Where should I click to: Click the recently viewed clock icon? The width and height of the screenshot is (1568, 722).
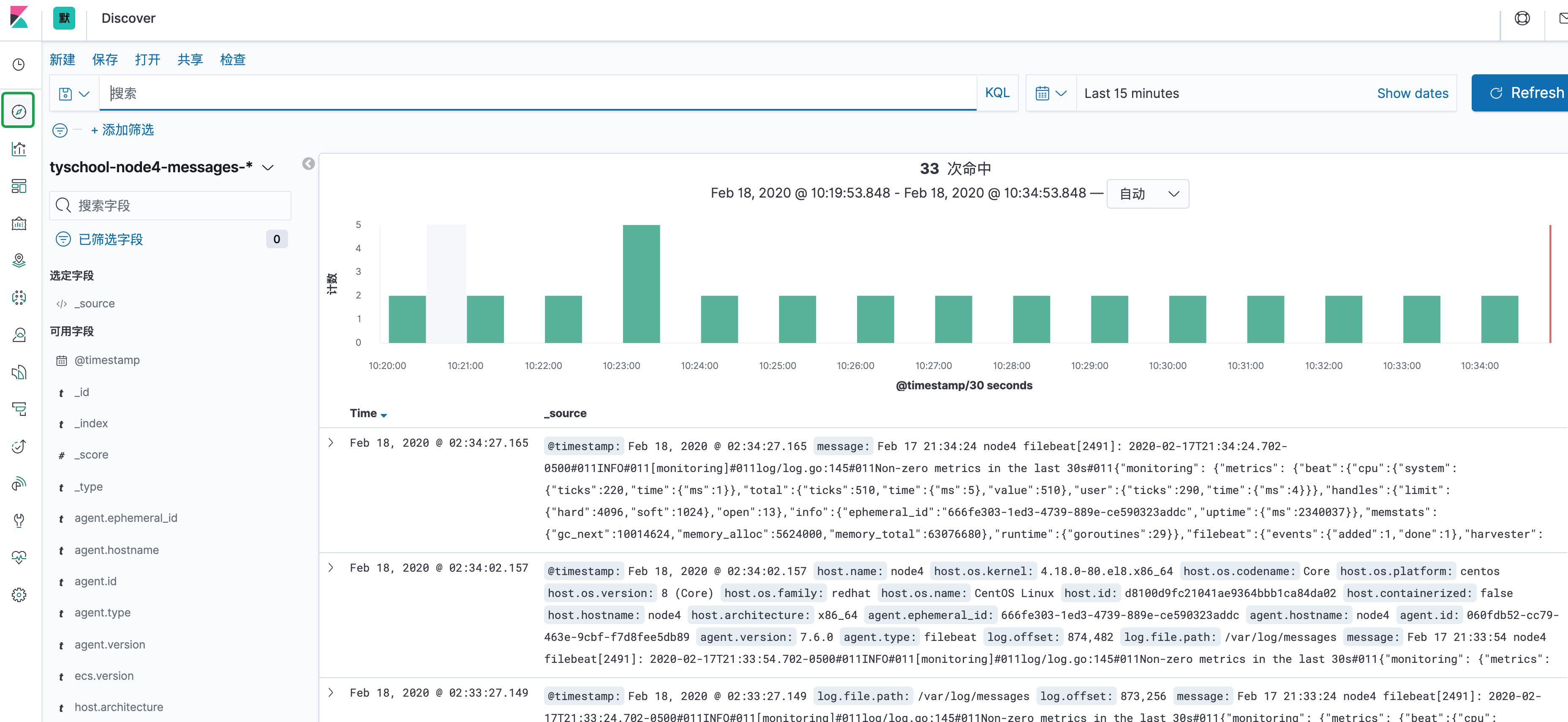click(x=19, y=65)
